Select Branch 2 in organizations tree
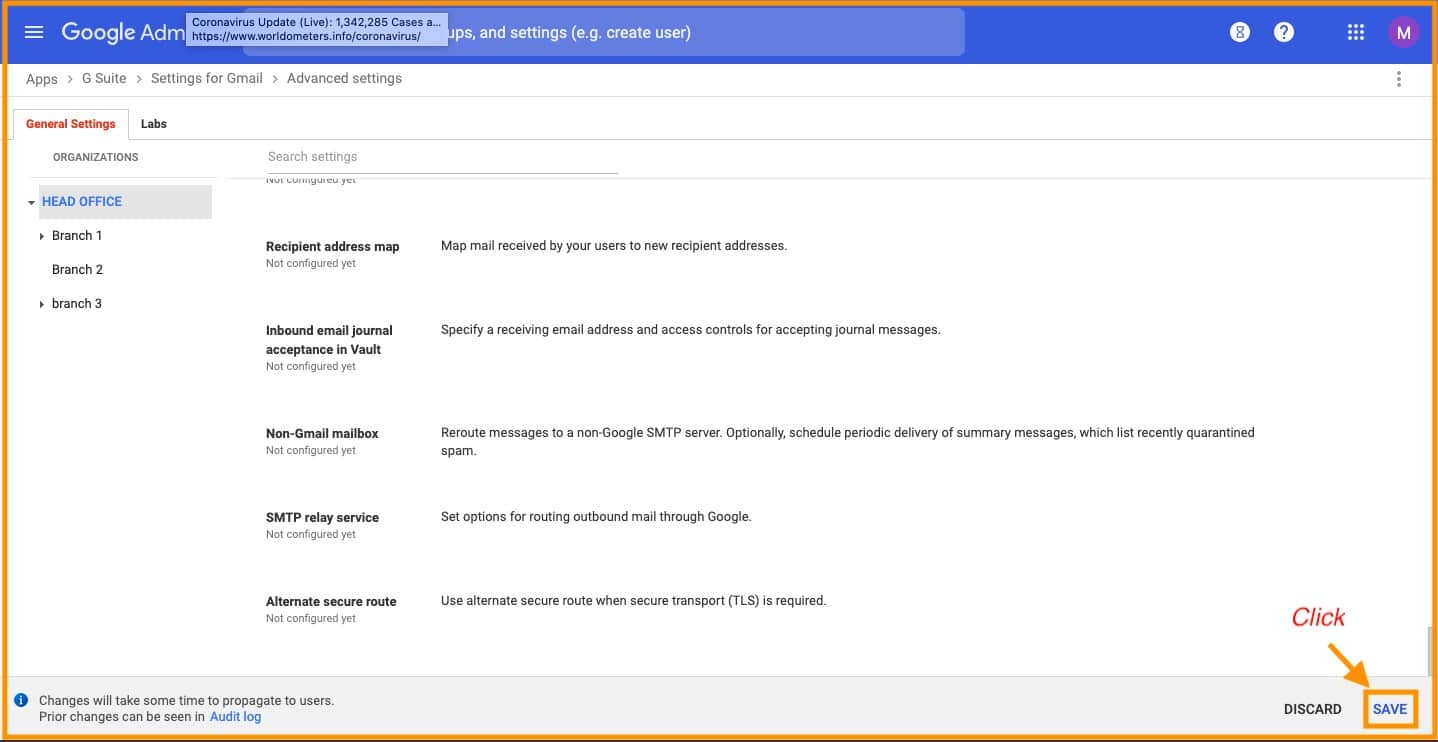The width and height of the screenshot is (1438, 742). point(77,270)
